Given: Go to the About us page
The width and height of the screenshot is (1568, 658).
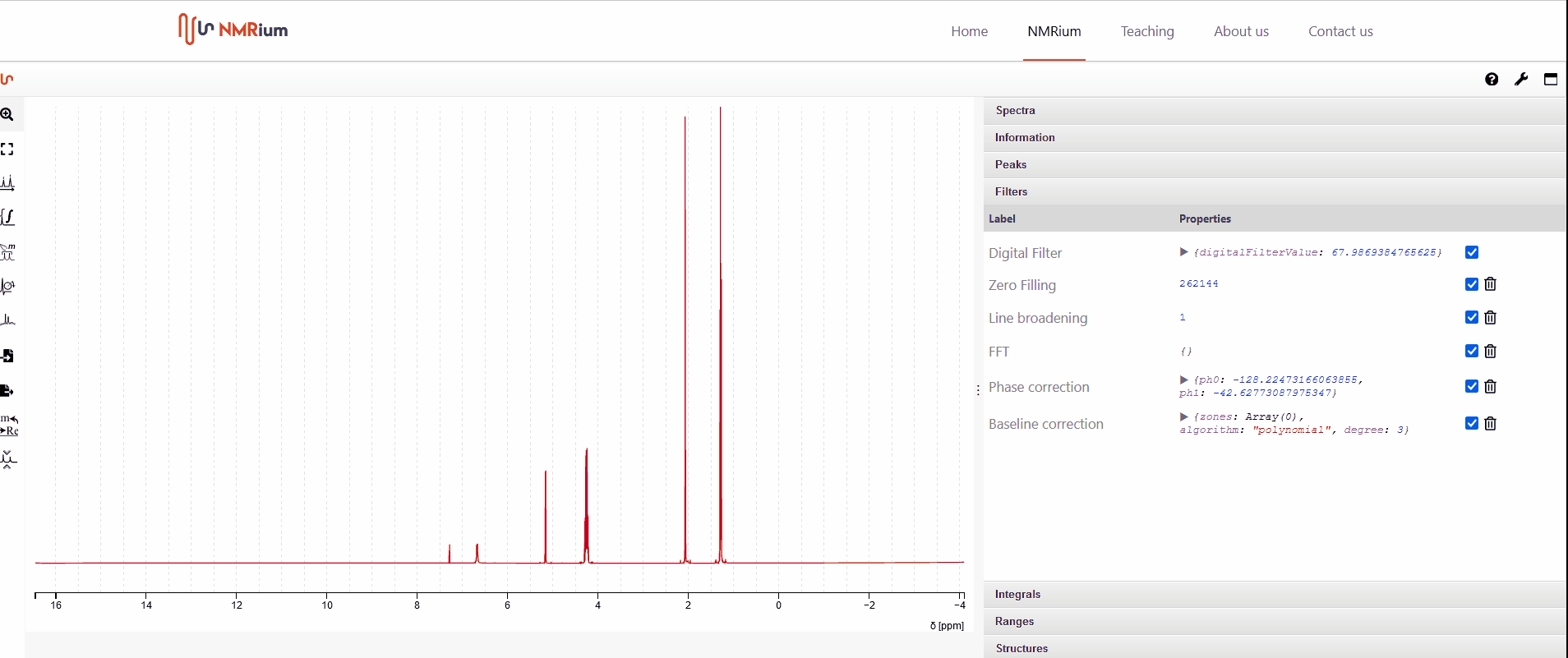Looking at the screenshot, I should 1241,31.
